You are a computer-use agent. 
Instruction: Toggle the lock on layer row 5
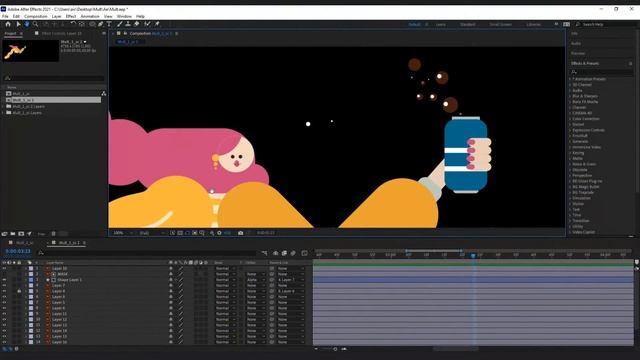click(x=19, y=291)
